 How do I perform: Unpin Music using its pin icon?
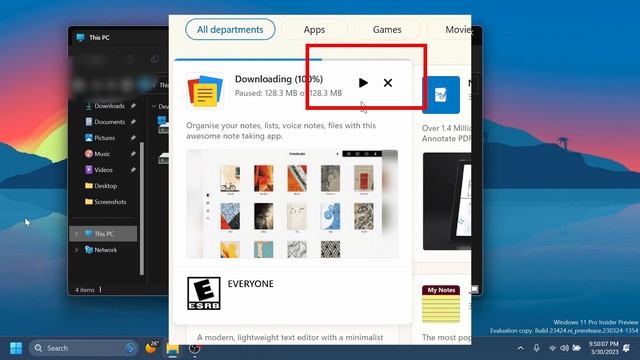(x=133, y=154)
